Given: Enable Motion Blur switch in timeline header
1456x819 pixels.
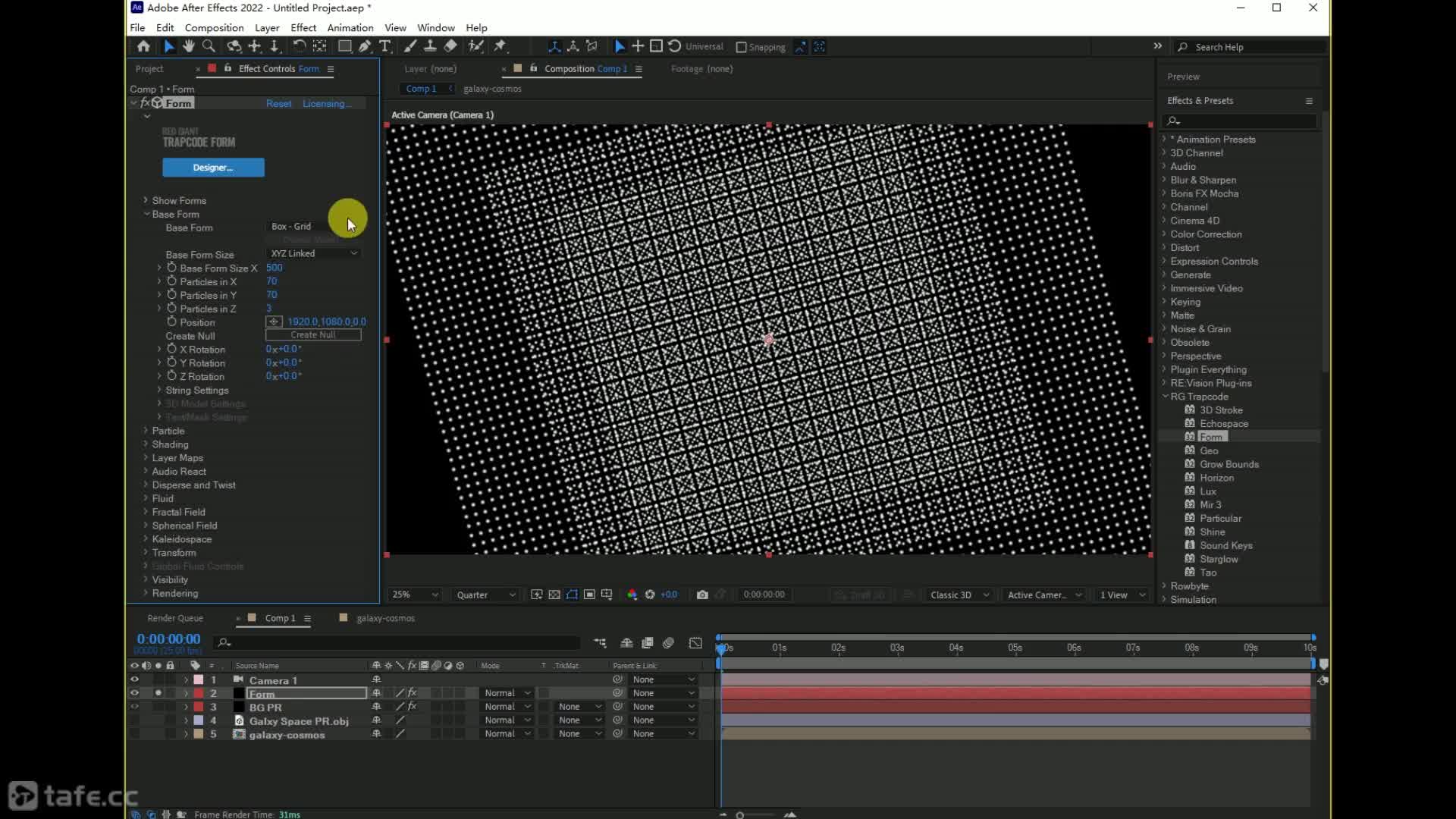Looking at the screenshot, I should coord(668,643).
